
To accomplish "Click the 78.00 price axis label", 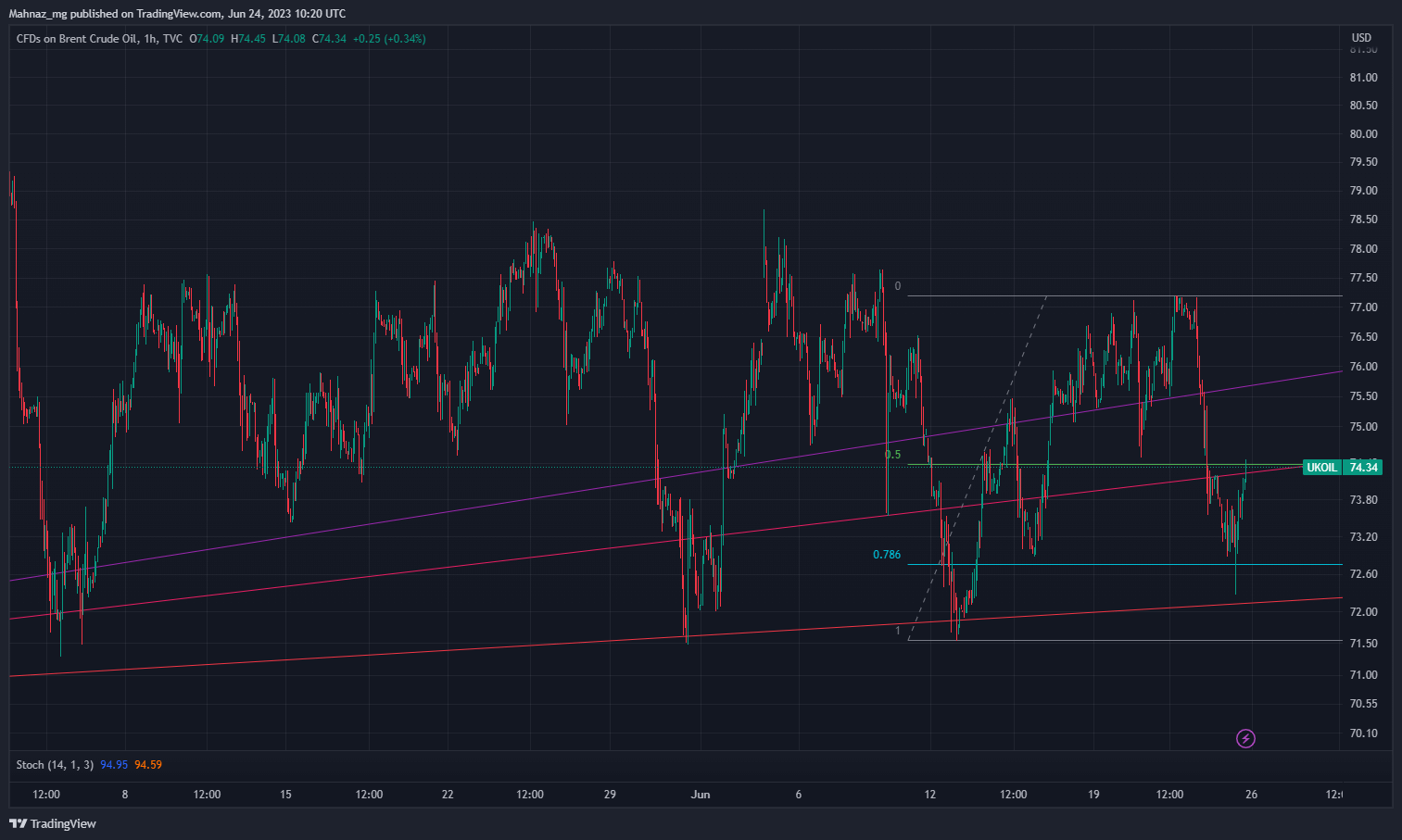I will coord(1363,249).
